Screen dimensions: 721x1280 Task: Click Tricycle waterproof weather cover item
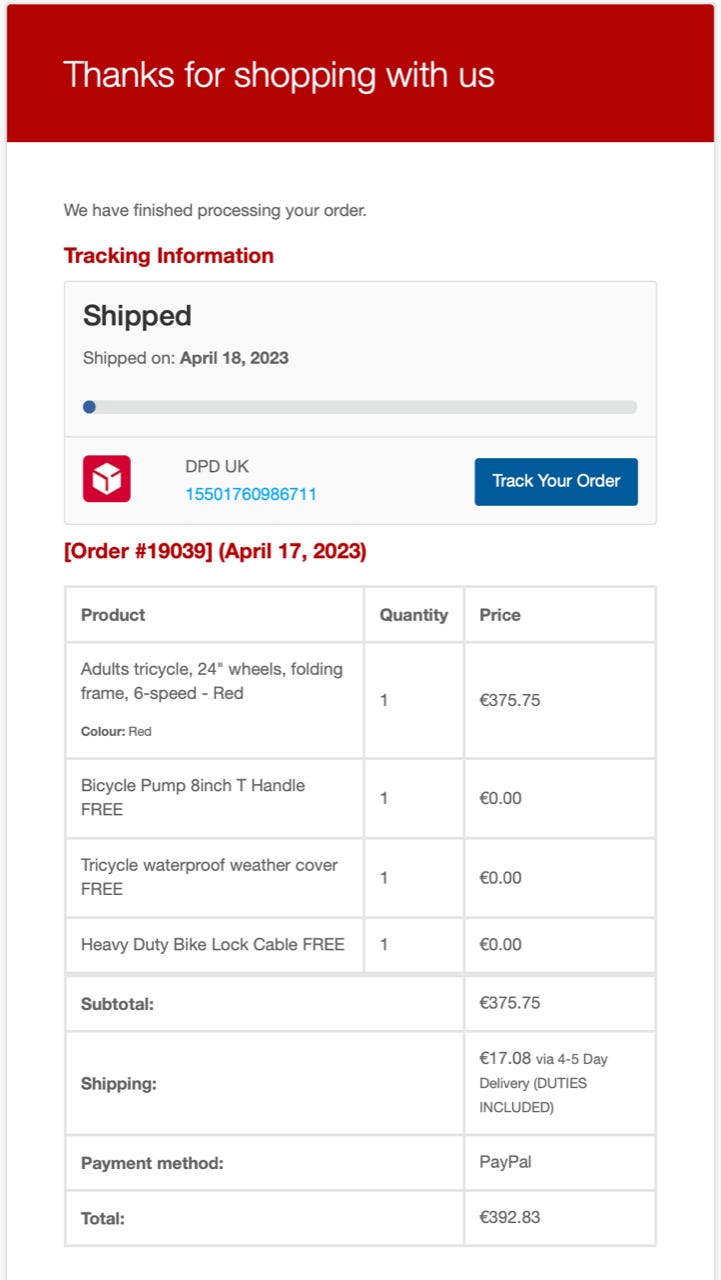209,876
